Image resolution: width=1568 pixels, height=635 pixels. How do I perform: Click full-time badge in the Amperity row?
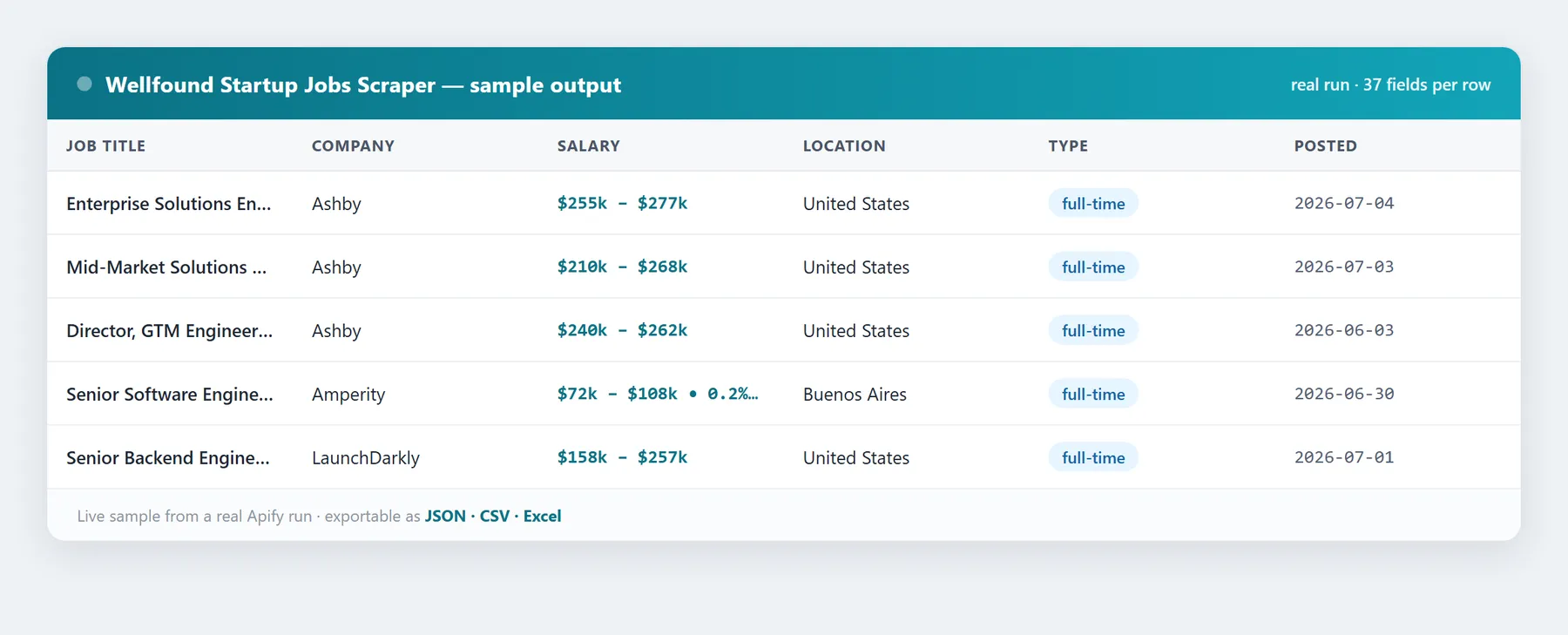click(x=1093, y=394)
